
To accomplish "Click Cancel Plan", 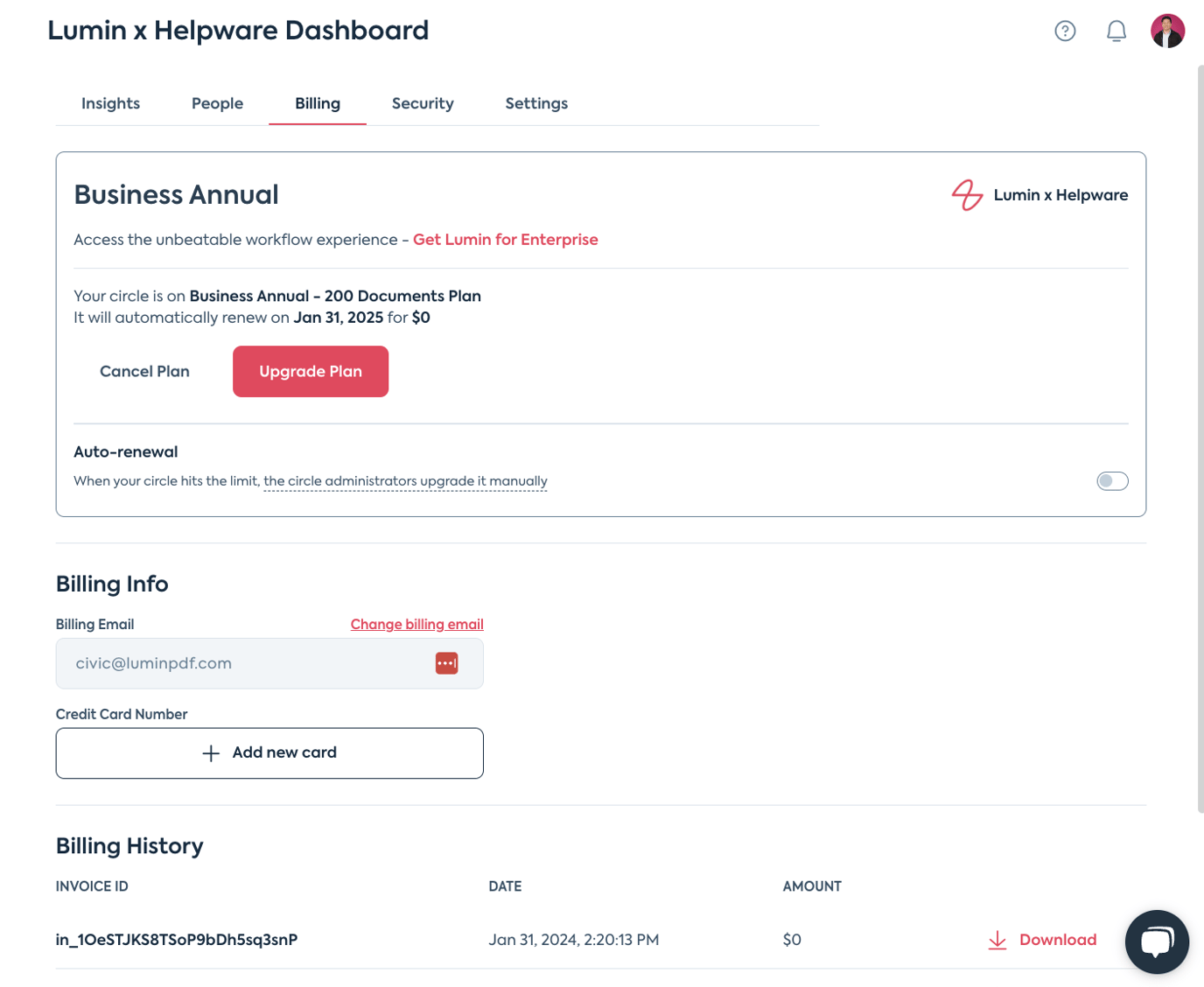I will [x=144, y=371].
